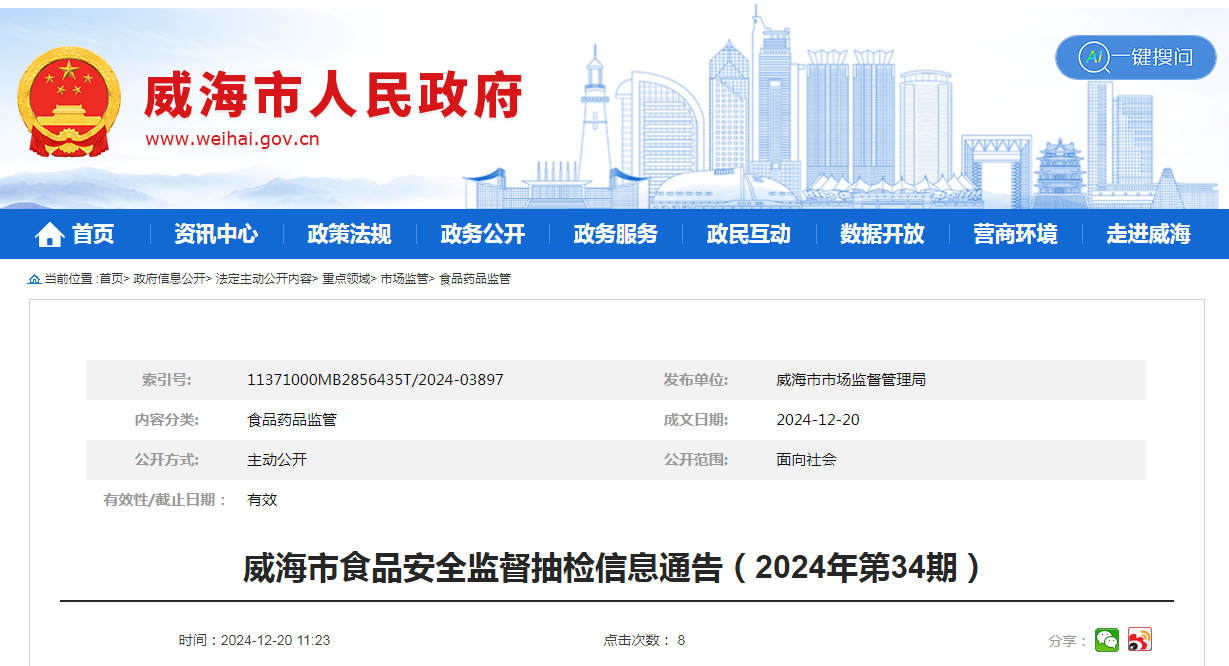Click the 索引号 label
The image size is (1229, 666).
[x=166, y=380]
